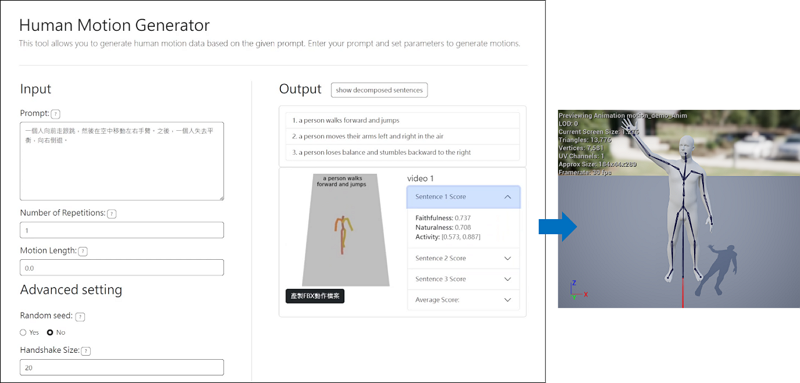Select sentence about losing balance and stumbling

pyautogui.click(x=403, y=152)
